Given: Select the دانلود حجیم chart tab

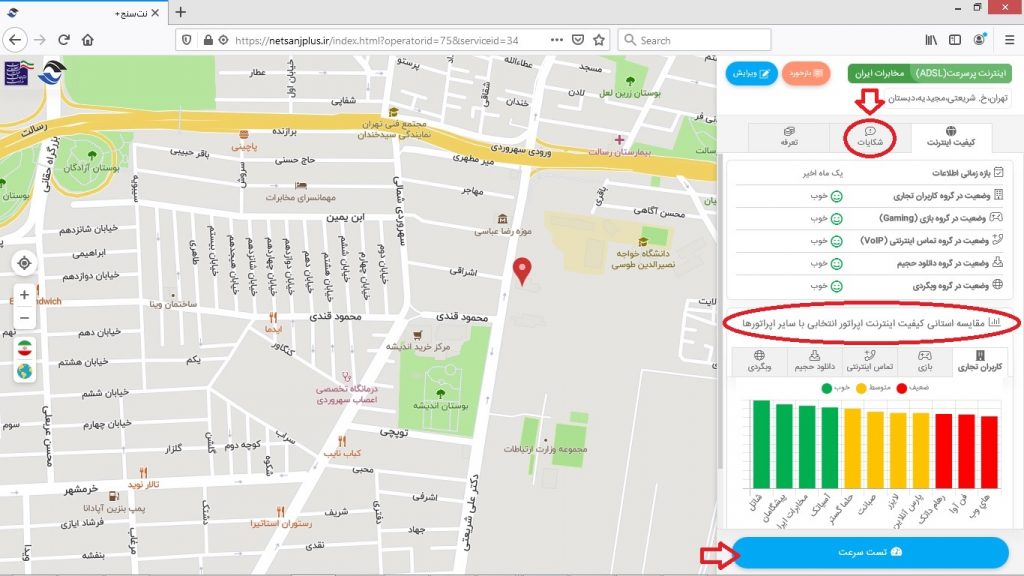Looking at the screenshot, I should click(x=814, y=360).
